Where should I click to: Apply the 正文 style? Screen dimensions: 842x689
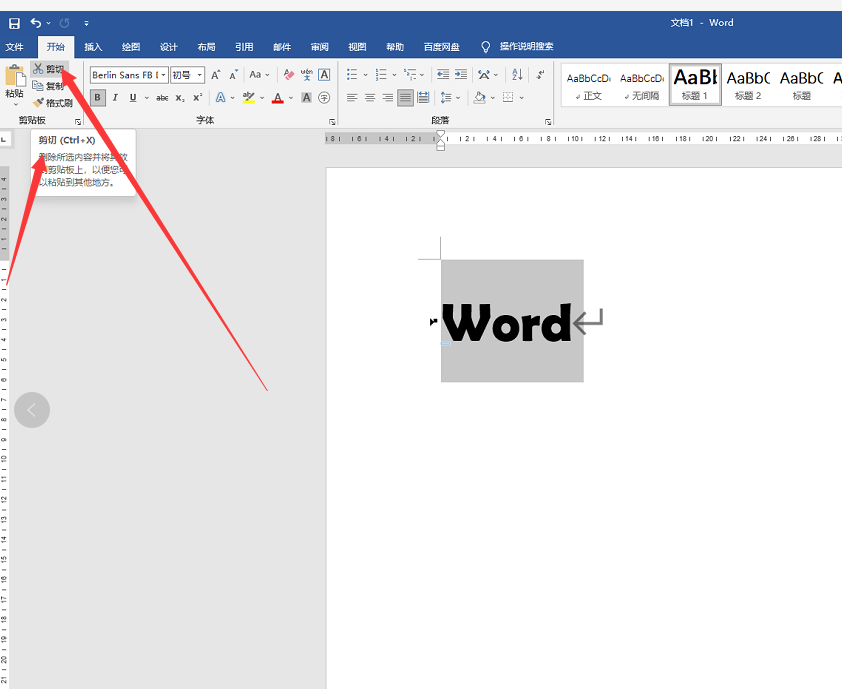tap(589, 85)
